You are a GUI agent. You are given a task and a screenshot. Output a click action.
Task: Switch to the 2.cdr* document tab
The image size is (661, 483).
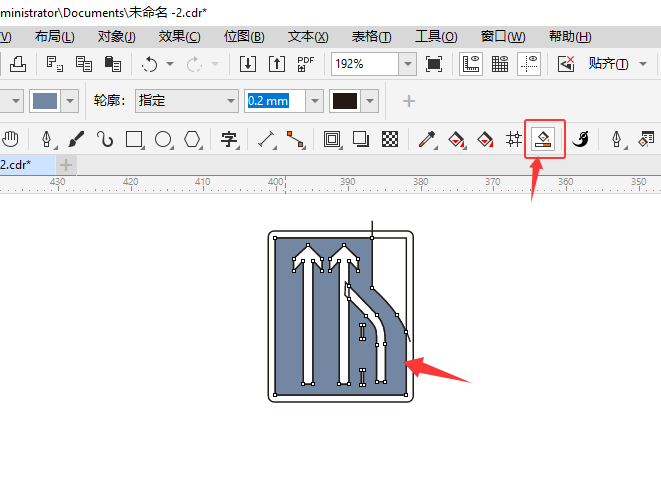[x=27, y=165]
